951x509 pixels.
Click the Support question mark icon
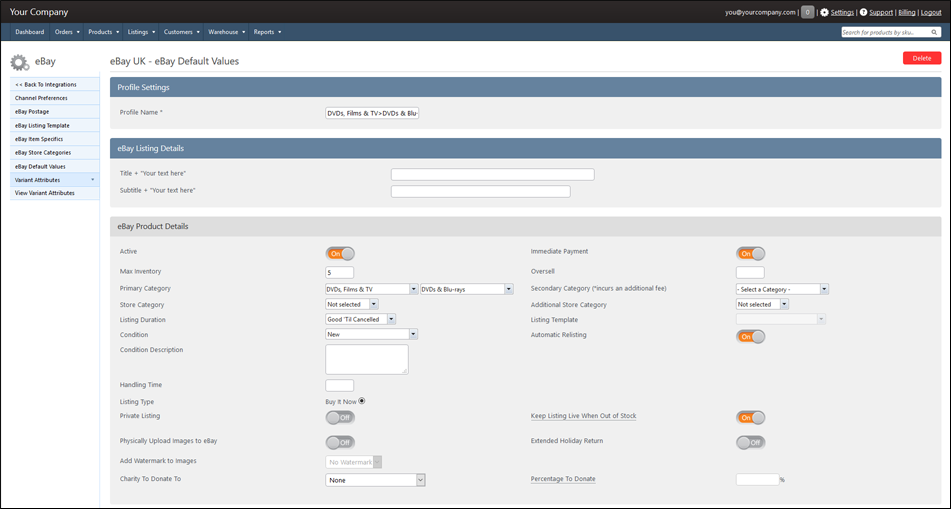[x=864, y=12]
